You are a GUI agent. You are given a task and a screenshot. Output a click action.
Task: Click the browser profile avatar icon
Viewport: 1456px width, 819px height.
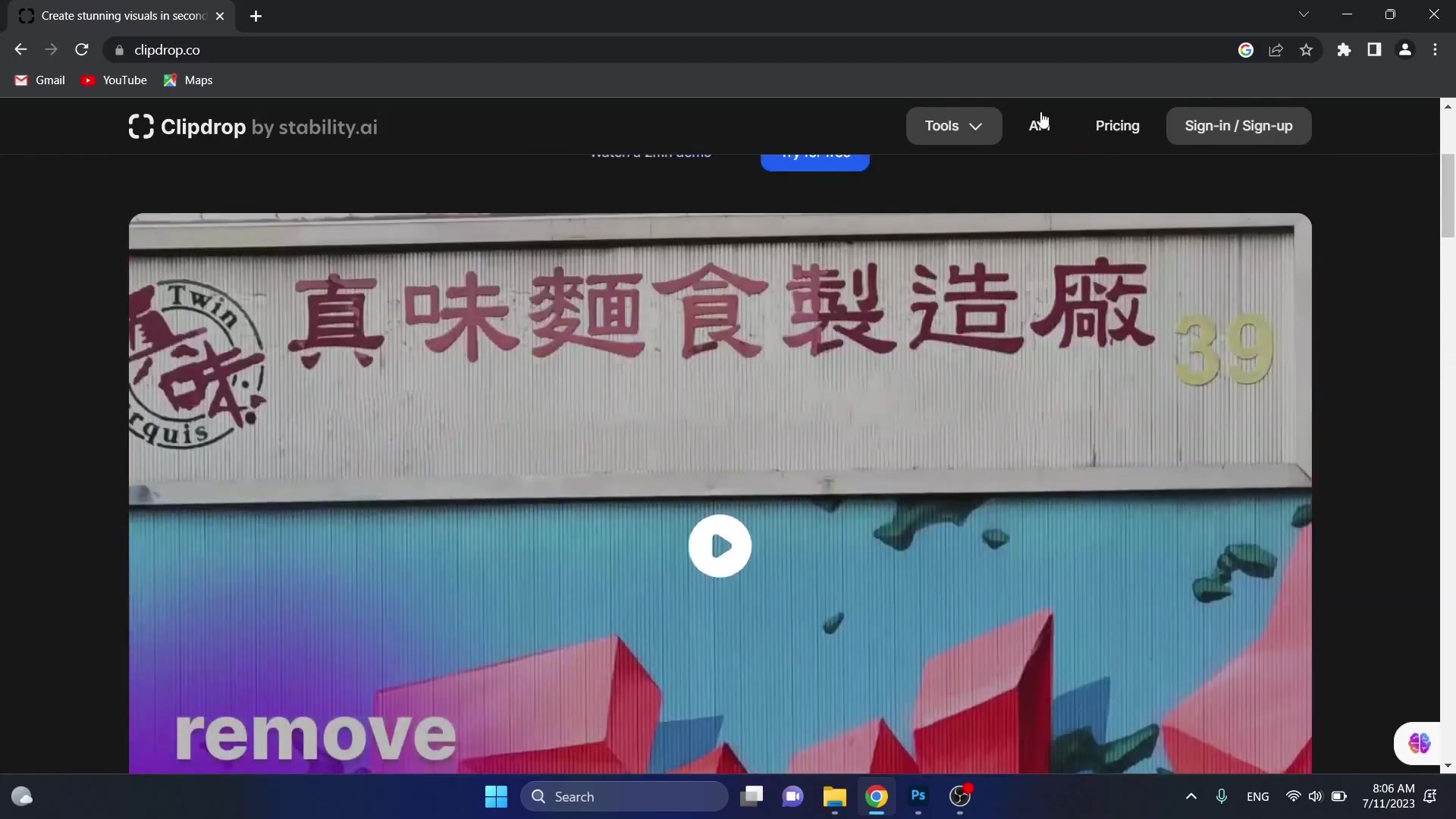pos(1405,49)
